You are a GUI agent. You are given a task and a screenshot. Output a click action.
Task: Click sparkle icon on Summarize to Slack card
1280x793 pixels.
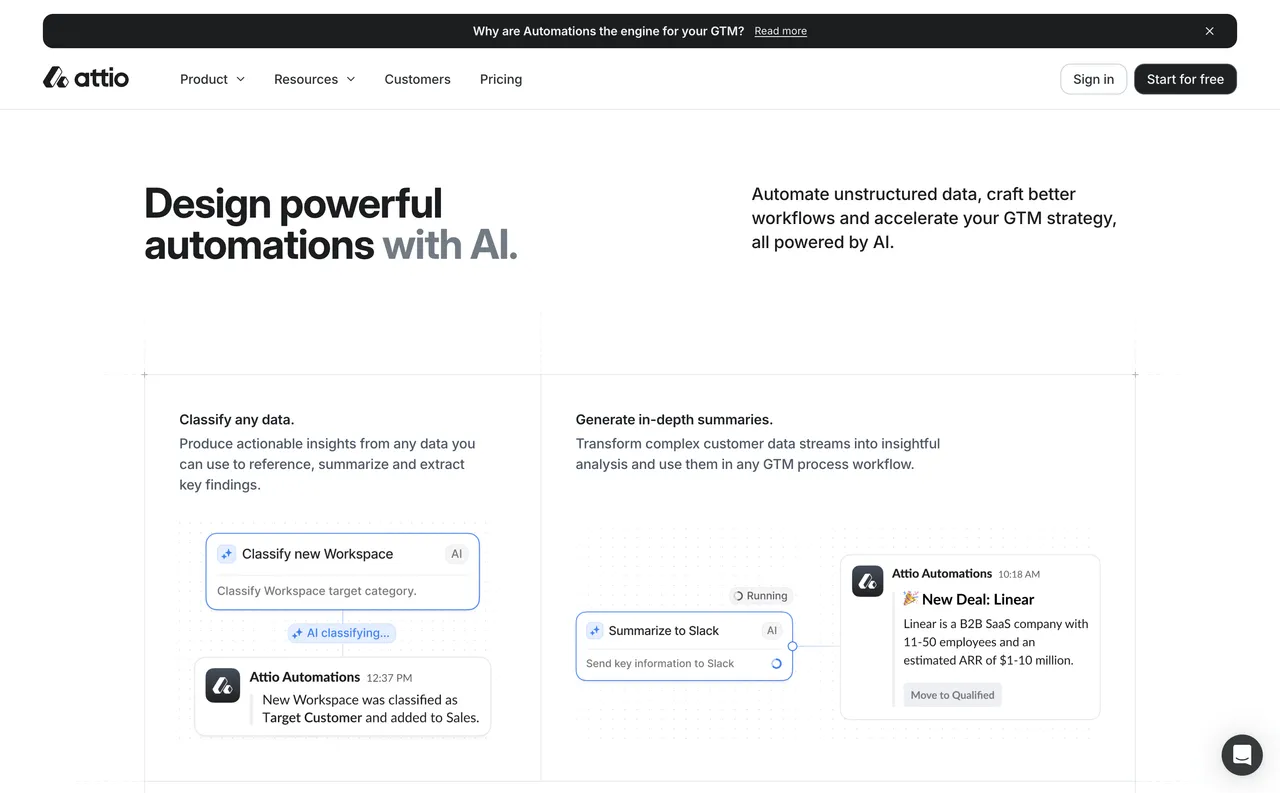tap(595, 631)
